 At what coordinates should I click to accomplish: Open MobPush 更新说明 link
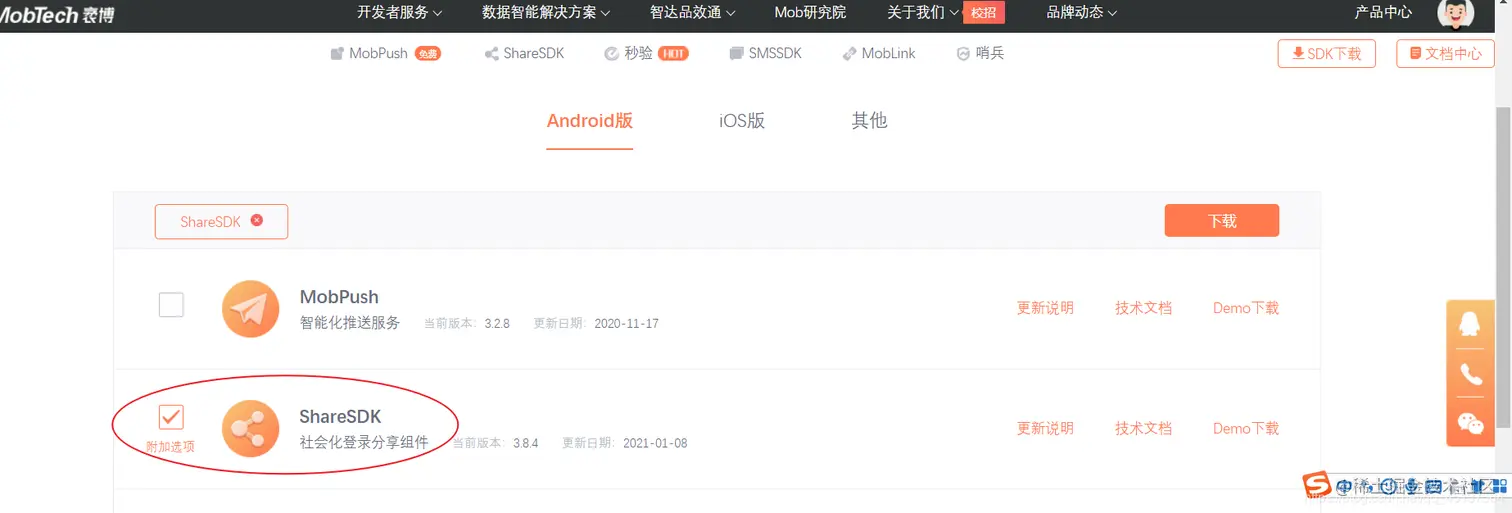[x=1045, y=308]
